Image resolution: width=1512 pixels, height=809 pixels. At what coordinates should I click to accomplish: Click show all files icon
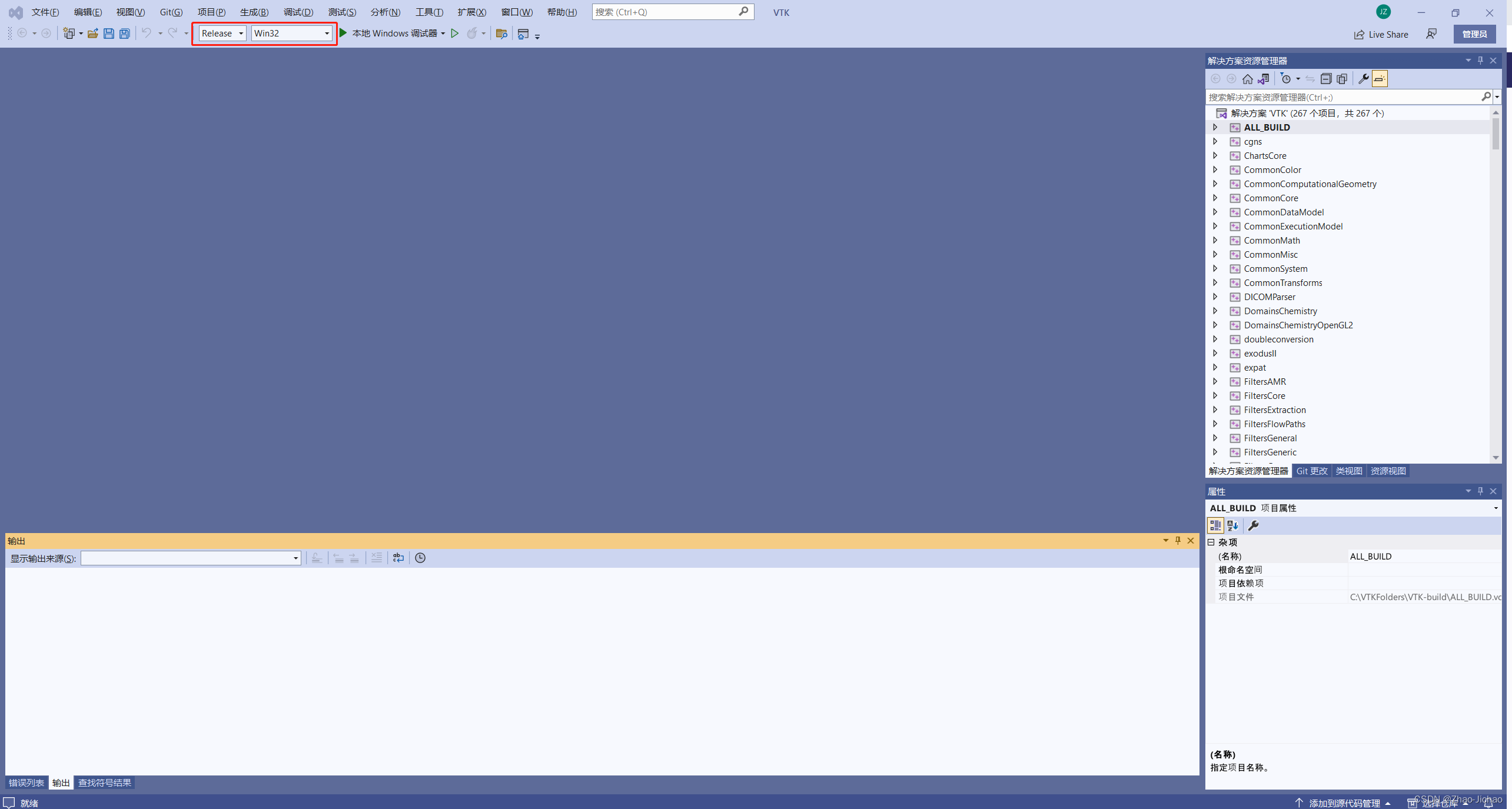click(1342, 79)
